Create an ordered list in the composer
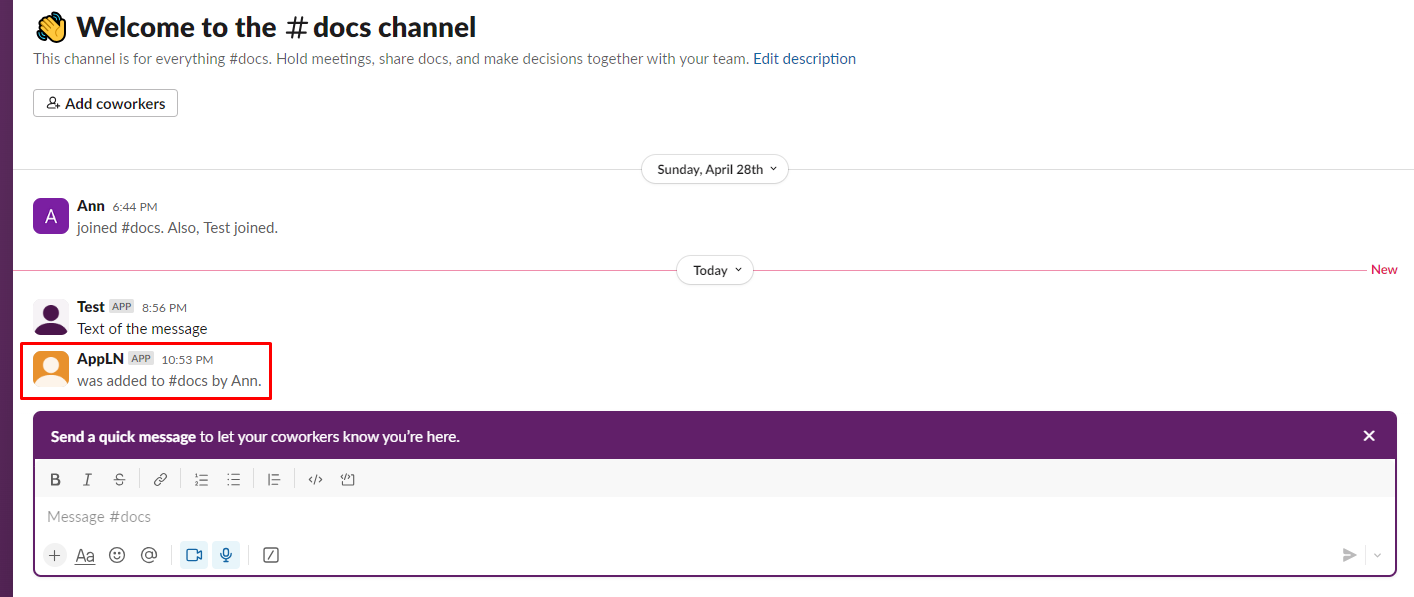Image resolution: width=1414 pixels, height=597 pixels. [201, 479]
